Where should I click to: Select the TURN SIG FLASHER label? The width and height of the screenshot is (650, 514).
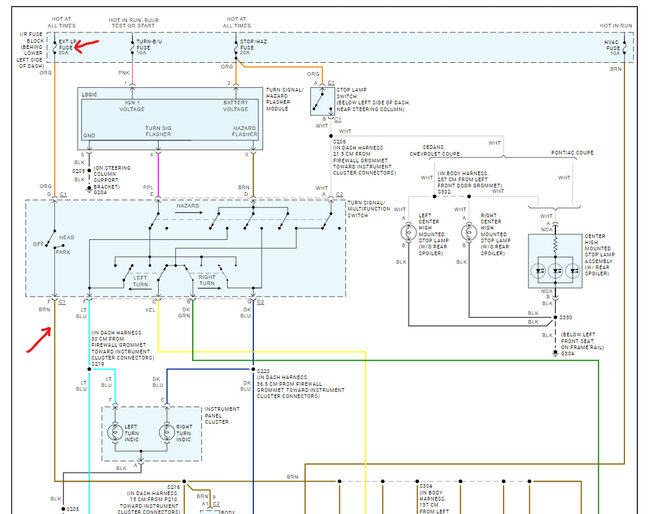(158, 131)
